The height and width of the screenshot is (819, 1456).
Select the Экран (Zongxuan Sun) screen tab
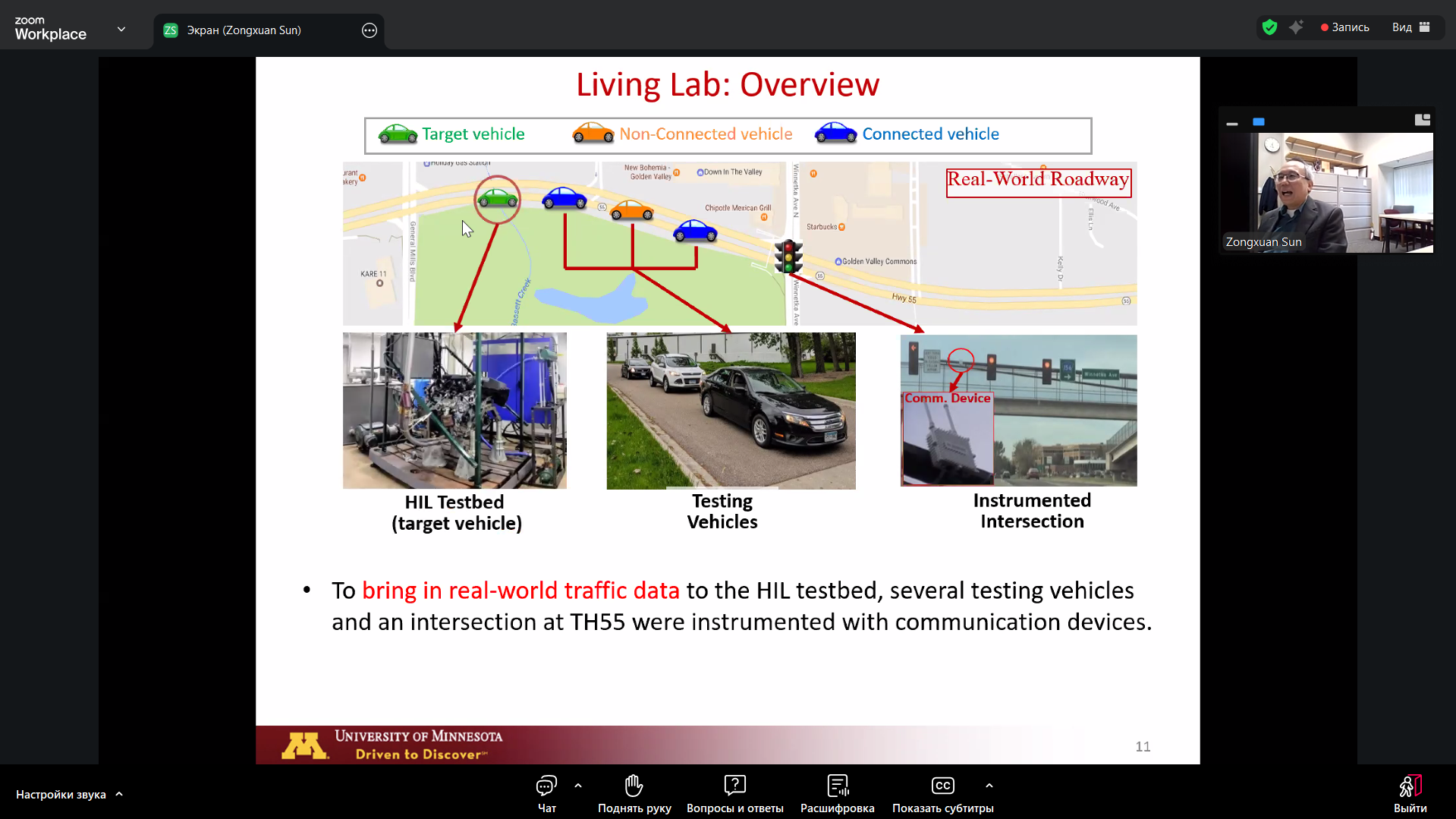[x=244, y=30]
